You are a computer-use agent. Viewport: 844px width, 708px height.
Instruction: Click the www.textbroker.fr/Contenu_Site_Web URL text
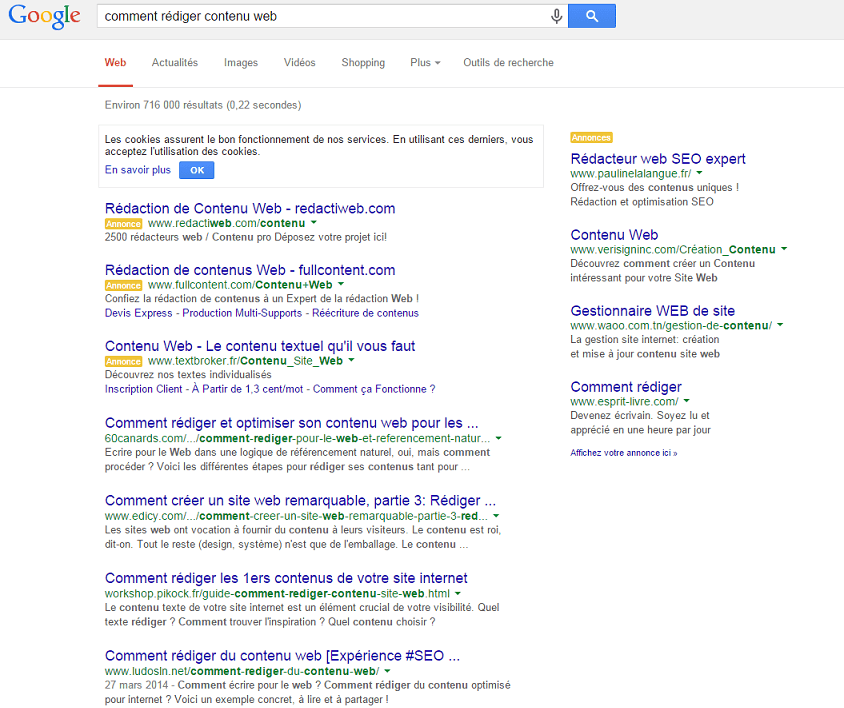tap(245, 360)
